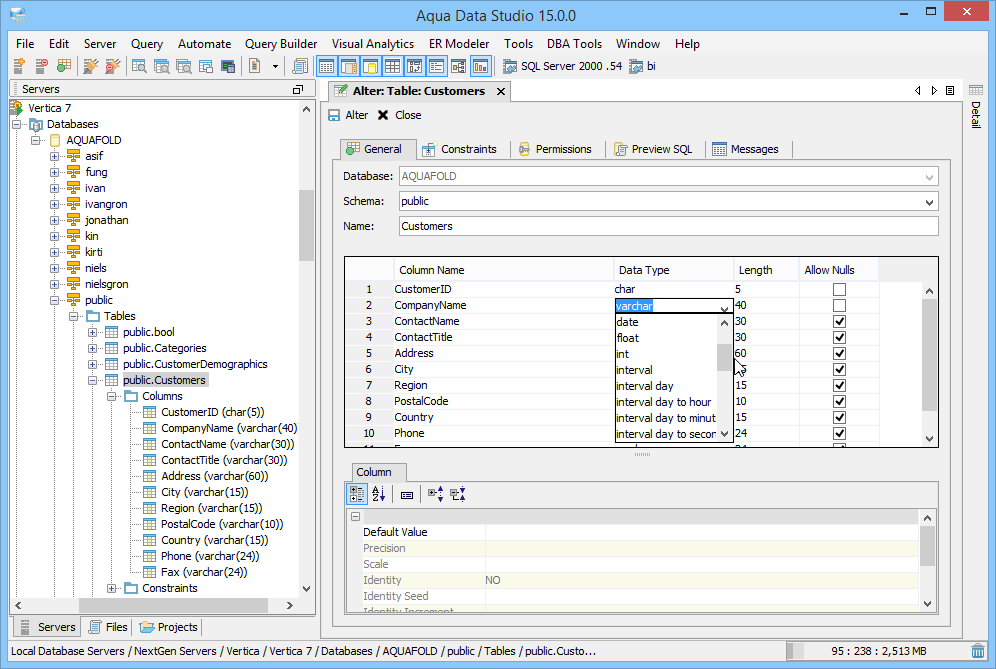Switch to the Files tab
This screenshot has height=669, width=996.
[109, 627]
